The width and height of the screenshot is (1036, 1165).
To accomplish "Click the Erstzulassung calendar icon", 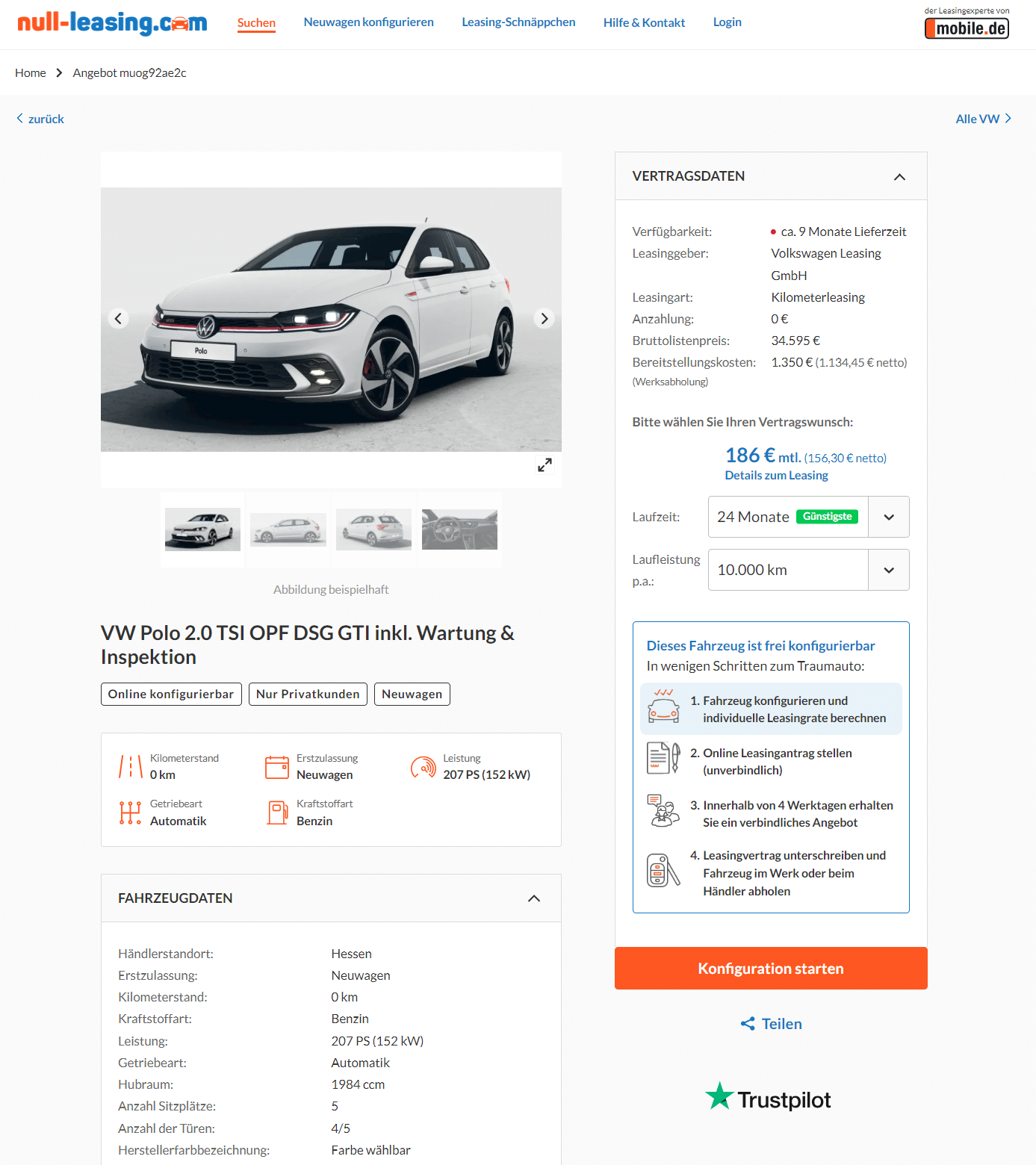I will [x=277, y=767].
